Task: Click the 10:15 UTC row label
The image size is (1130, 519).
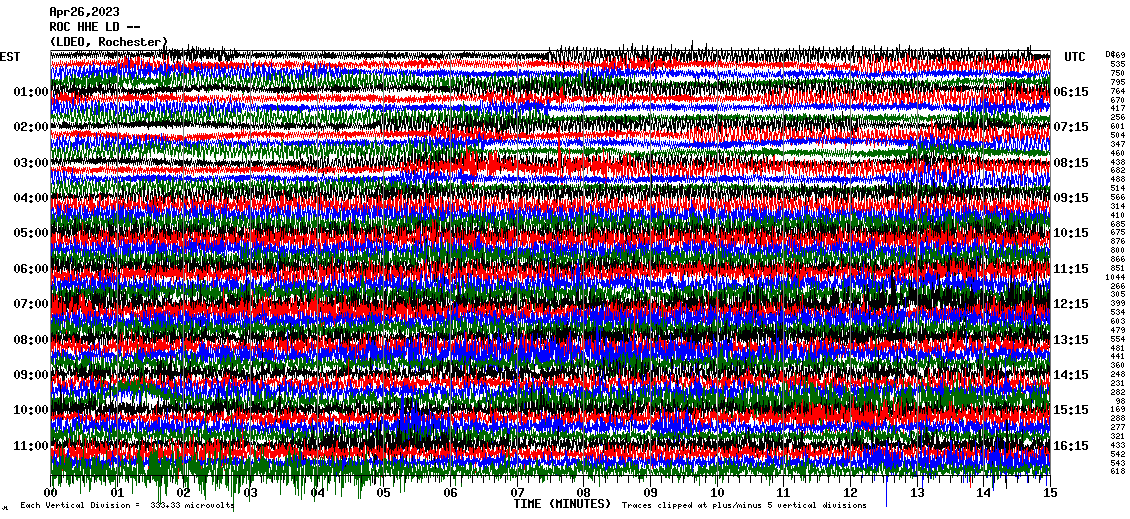Action: click(1071, 233)
